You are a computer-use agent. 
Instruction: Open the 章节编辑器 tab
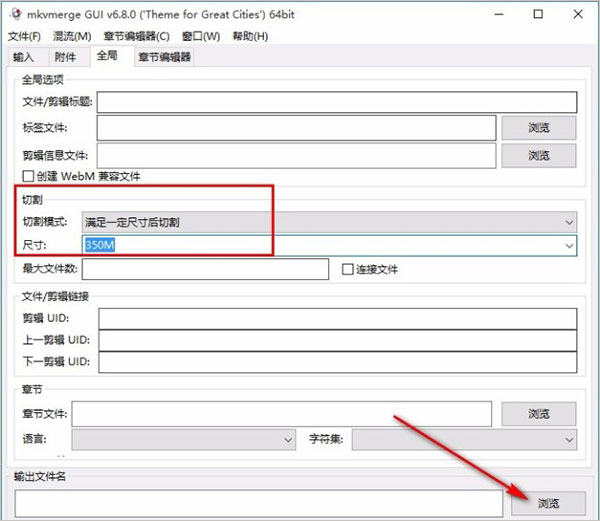[165, 57]
